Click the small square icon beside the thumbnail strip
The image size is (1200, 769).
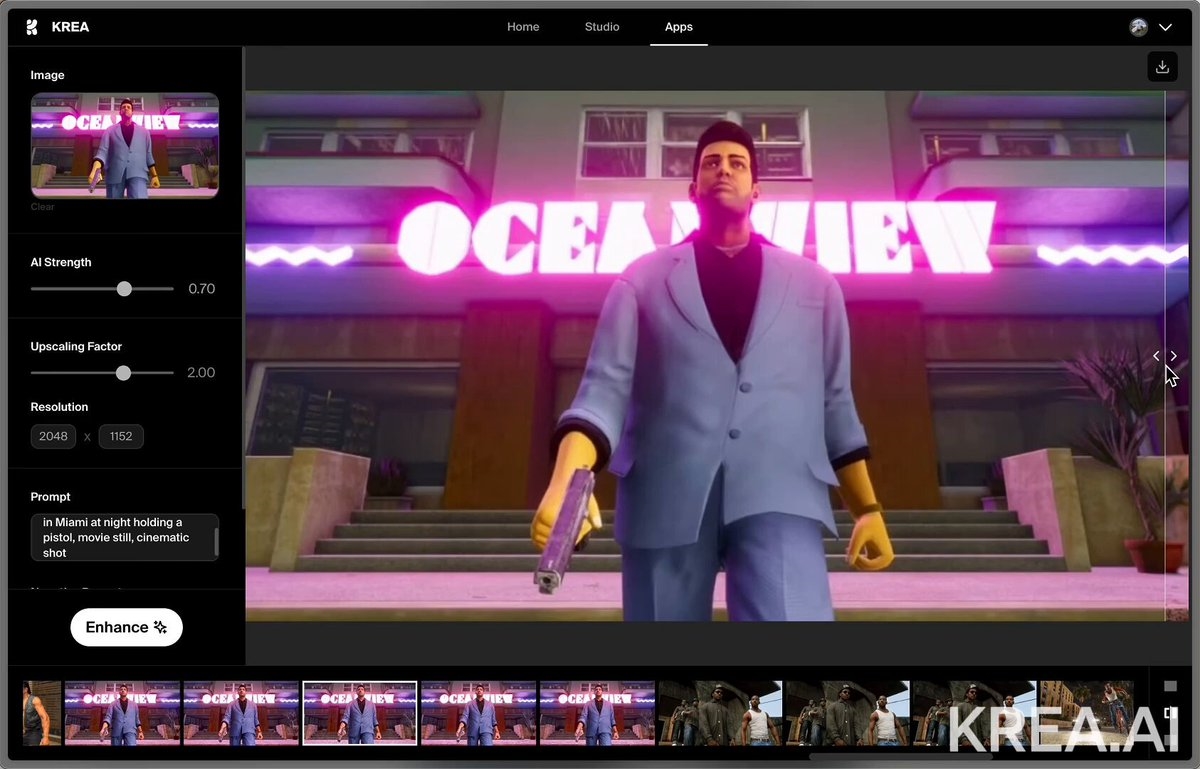click(1171, 686)
